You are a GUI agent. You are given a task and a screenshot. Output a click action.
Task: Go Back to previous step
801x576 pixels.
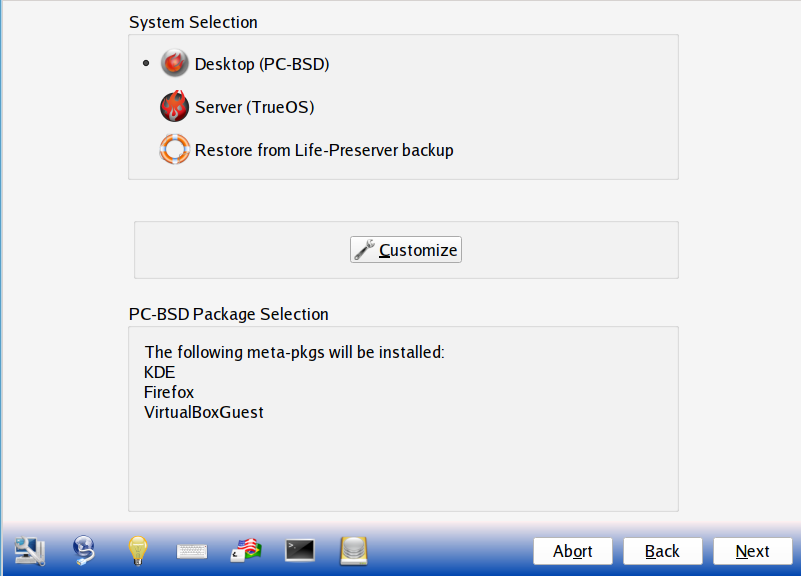click(x=663, y=551)
